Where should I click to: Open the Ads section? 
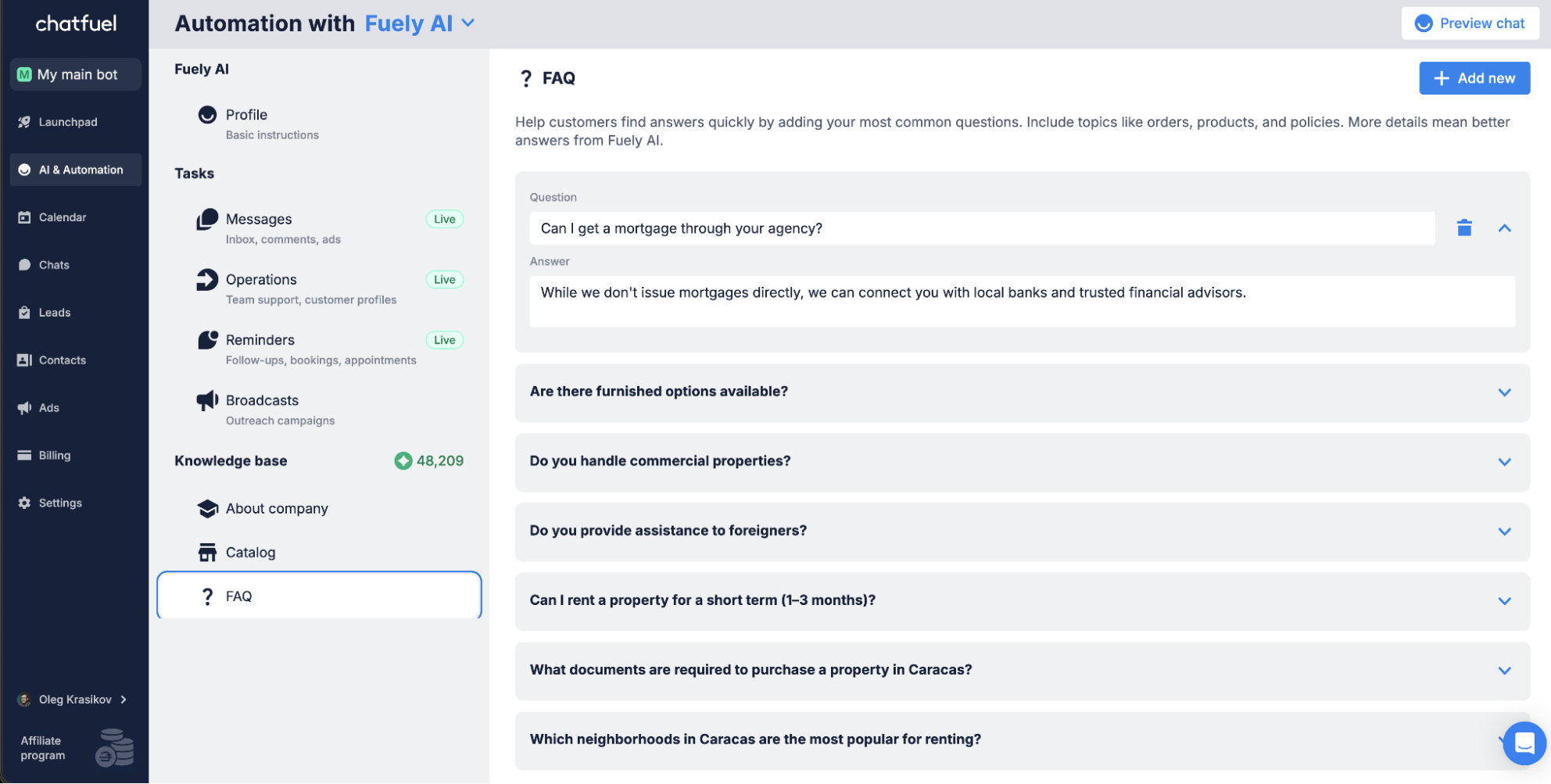48,407
